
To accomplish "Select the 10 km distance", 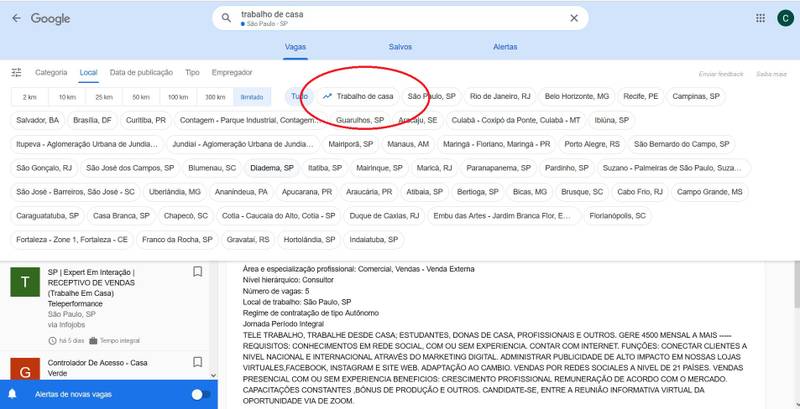I will (x=67, y=97).
